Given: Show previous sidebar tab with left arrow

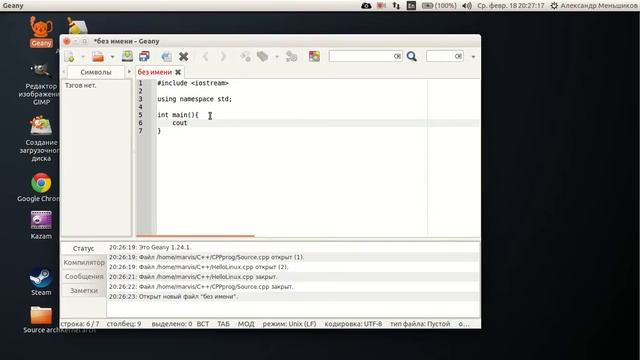Looking at the screenshot, I should 64,72.
